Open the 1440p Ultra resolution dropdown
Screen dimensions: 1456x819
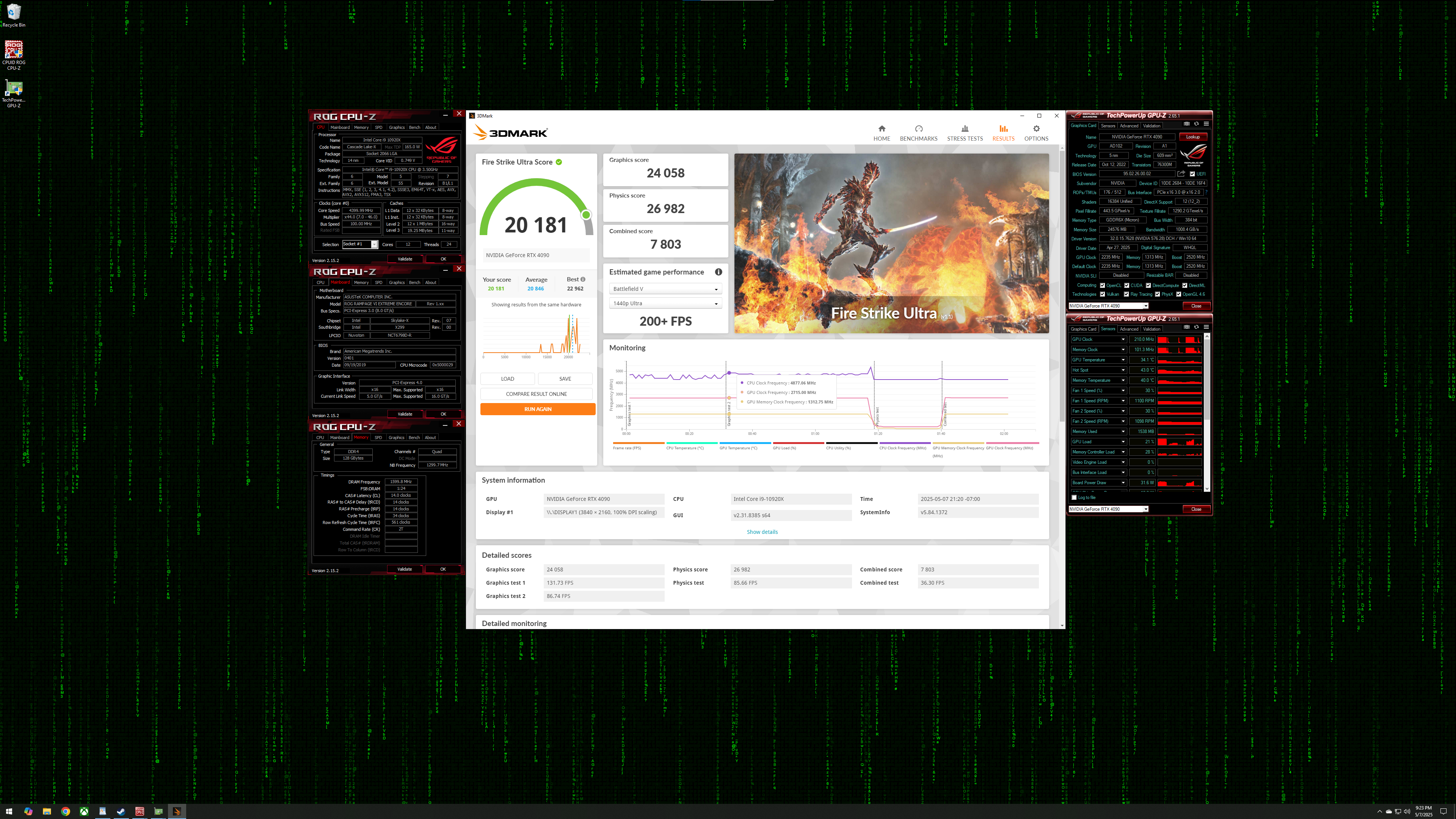(665, 303)
